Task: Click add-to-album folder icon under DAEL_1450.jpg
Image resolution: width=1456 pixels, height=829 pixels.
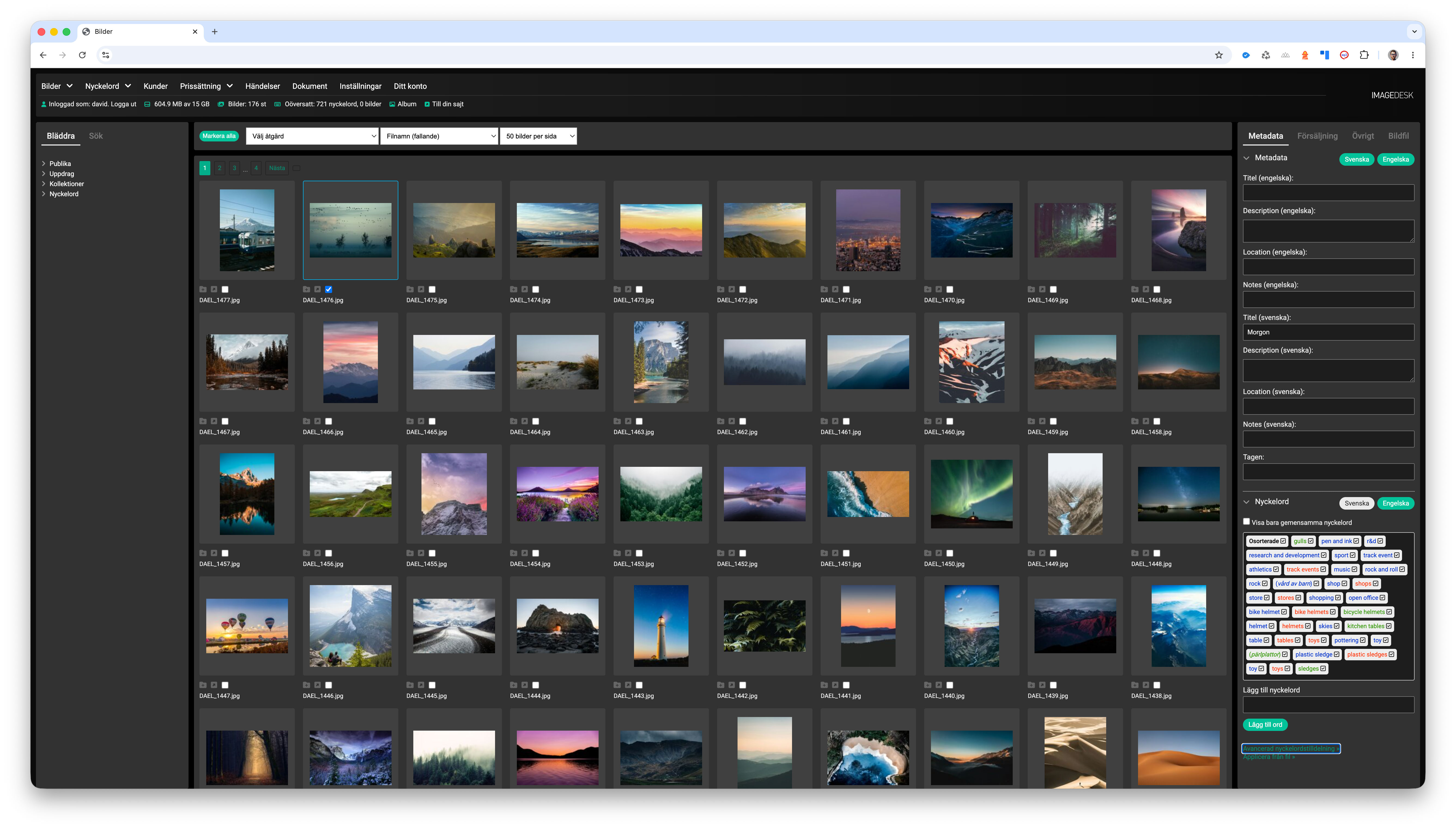Action: click(928, 553)
